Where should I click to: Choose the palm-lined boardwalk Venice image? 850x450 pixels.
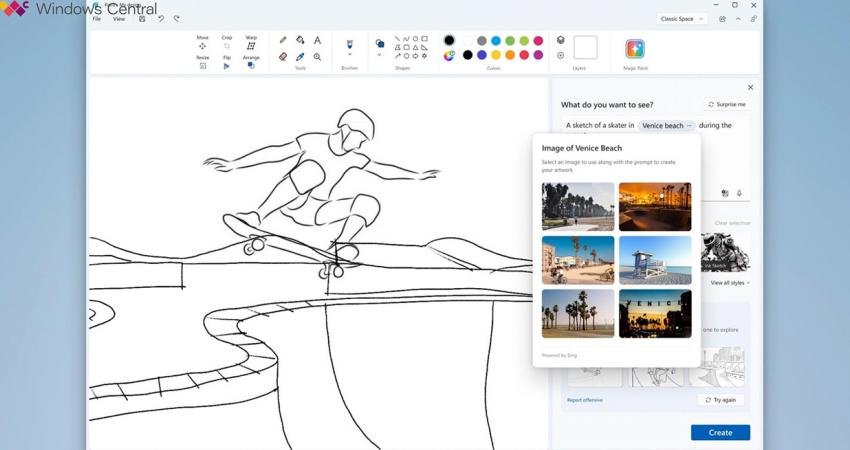click(578, 207)
